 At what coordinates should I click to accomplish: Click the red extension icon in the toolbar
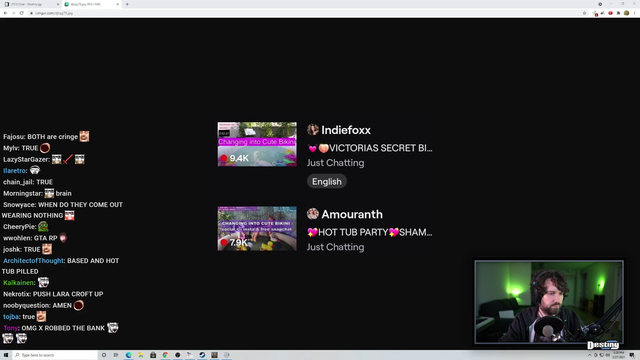pyautogui.click(x=611, y=13)
